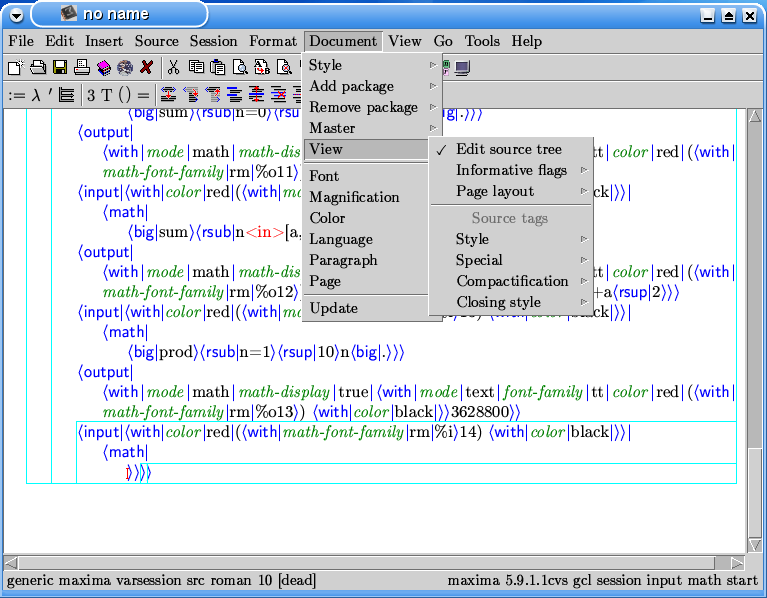Click the window menu button in title bar
Screen dimensions: 767x598
(x=16, y=16)
